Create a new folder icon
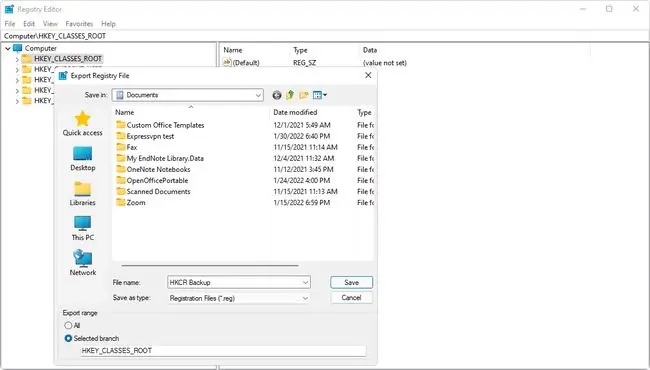Viewport: 650px width, 370px height. [x=304, y=95]
